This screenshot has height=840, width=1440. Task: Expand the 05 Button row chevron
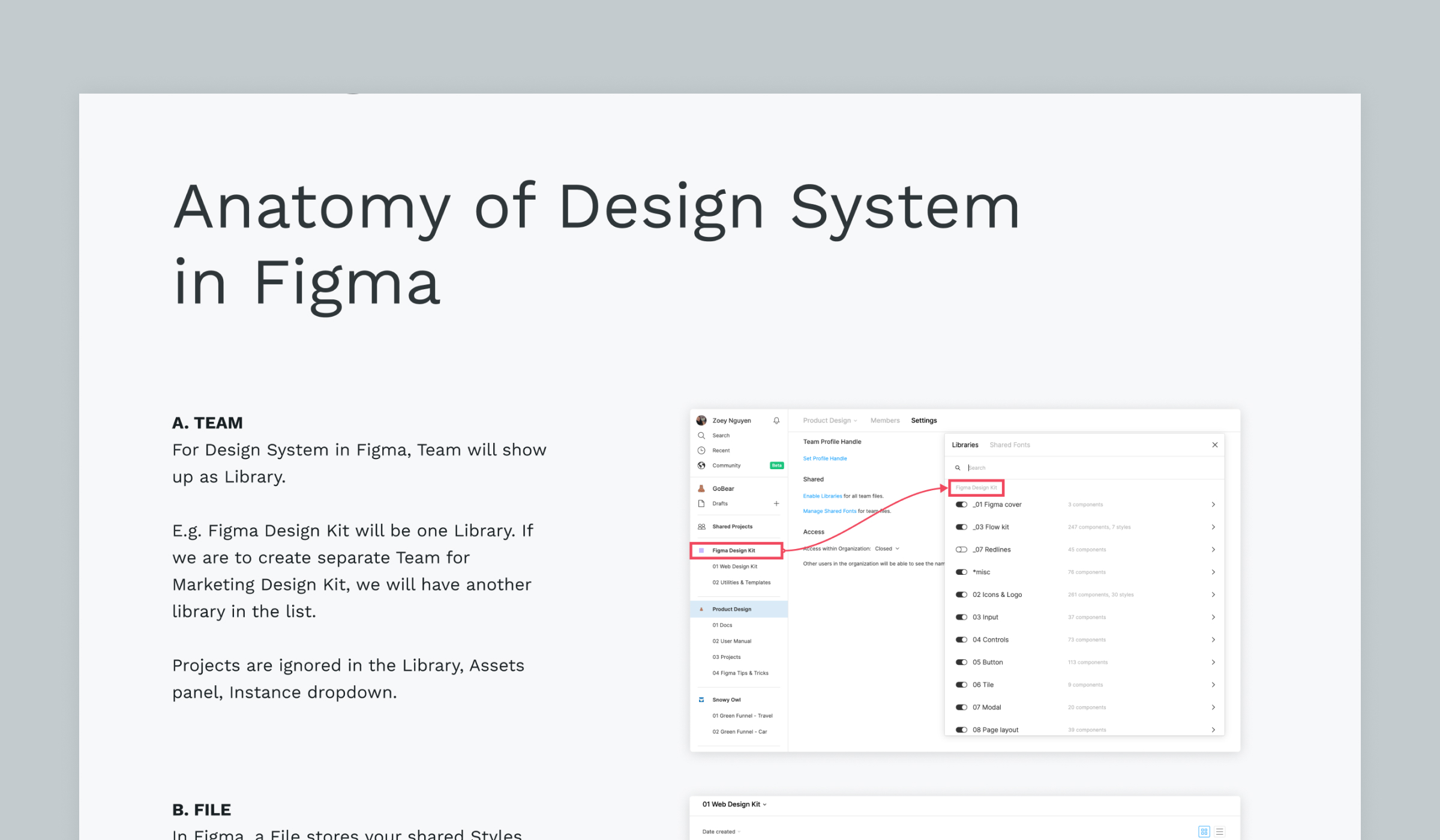1213,662
